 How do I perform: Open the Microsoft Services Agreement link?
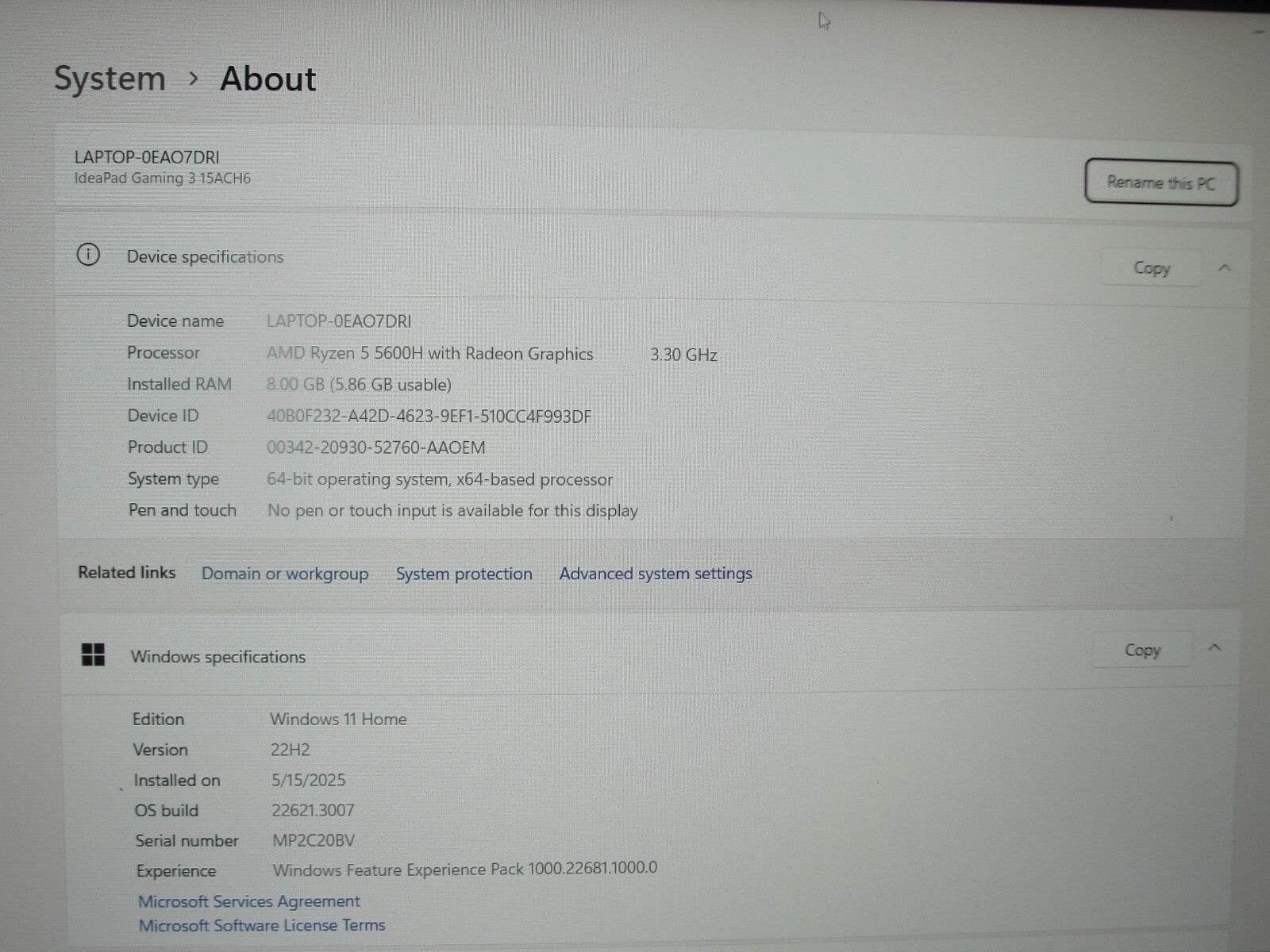tap(249, 901)
